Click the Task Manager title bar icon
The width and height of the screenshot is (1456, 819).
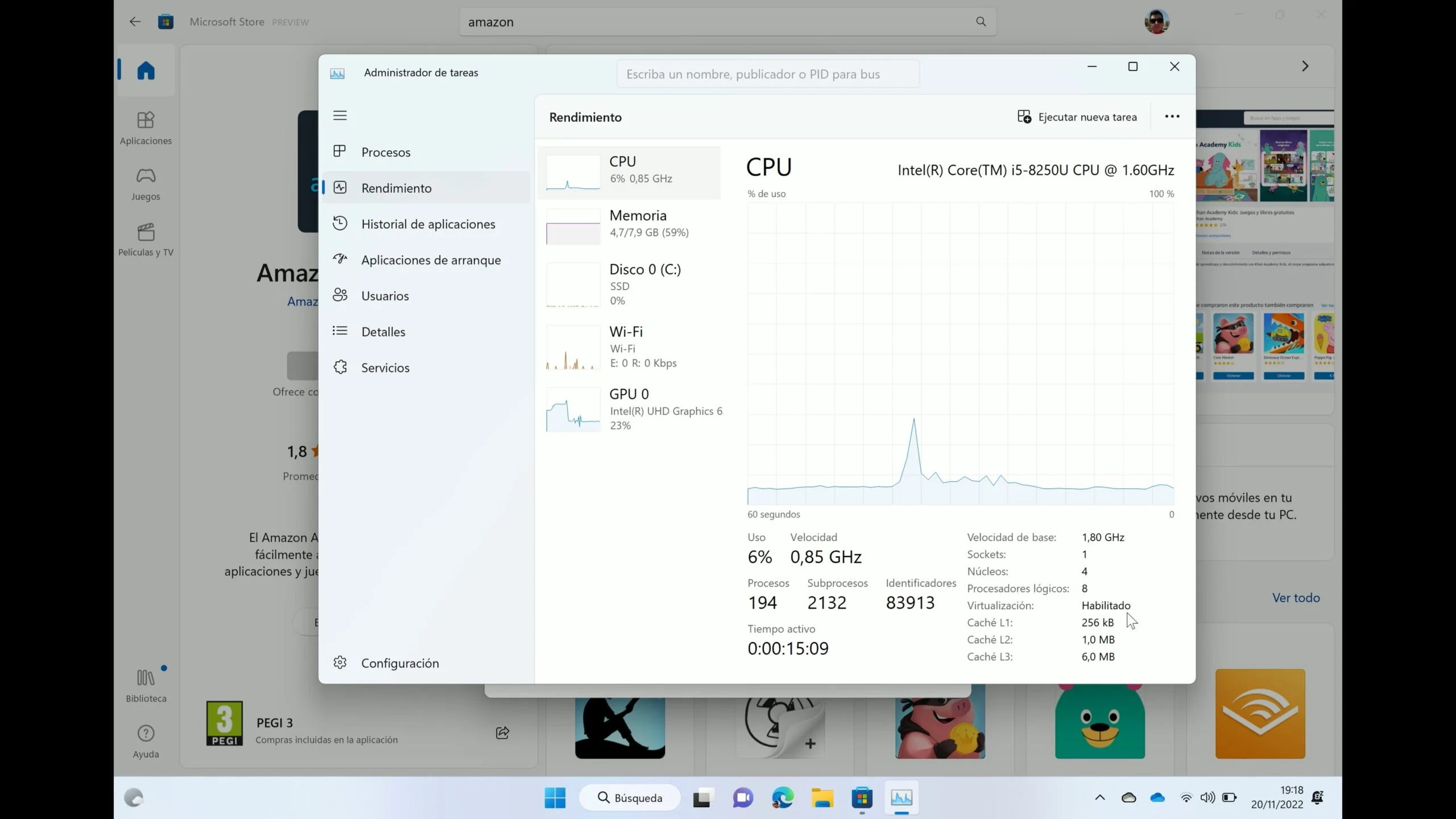(337, 73)
